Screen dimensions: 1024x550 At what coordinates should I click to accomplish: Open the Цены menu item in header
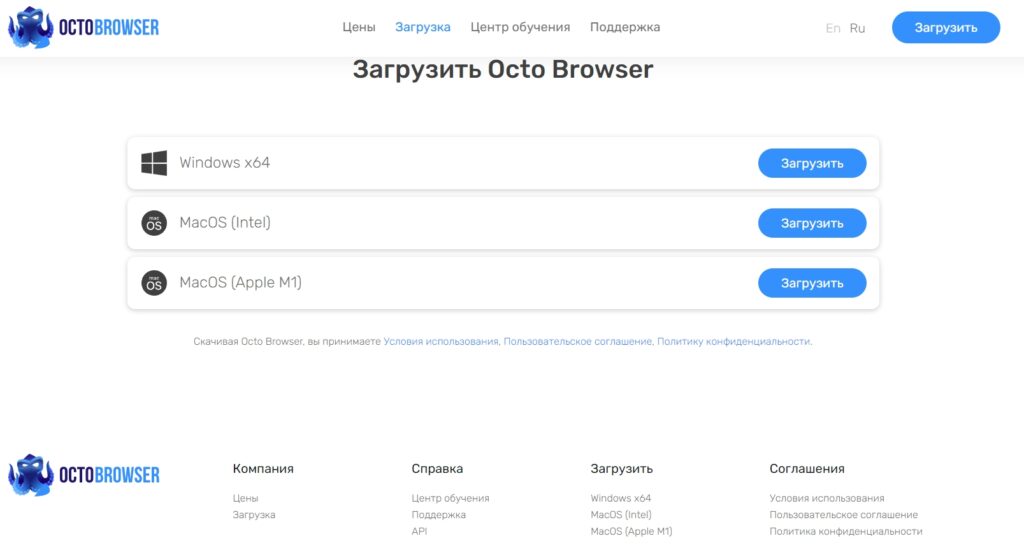click(x=359, y=27)
